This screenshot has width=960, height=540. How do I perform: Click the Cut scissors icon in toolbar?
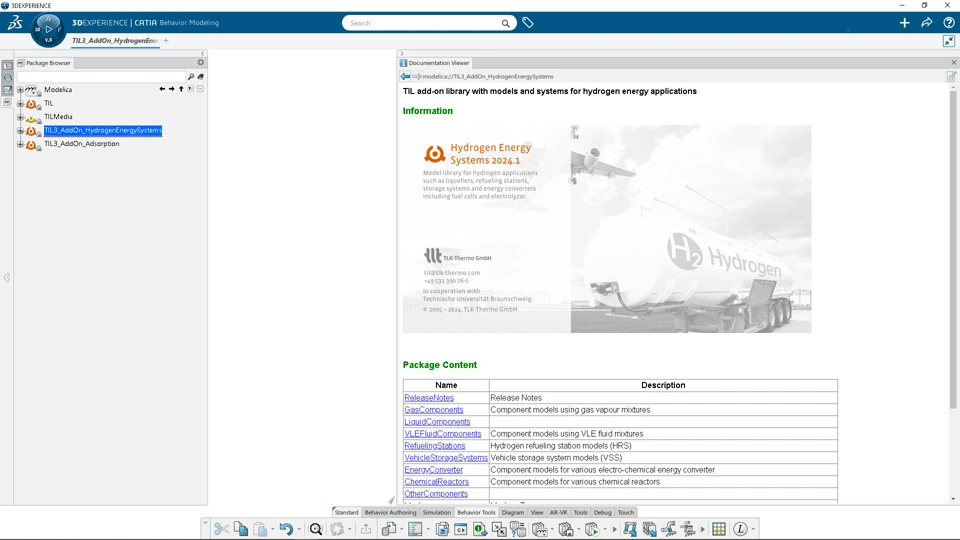[221, 528]
